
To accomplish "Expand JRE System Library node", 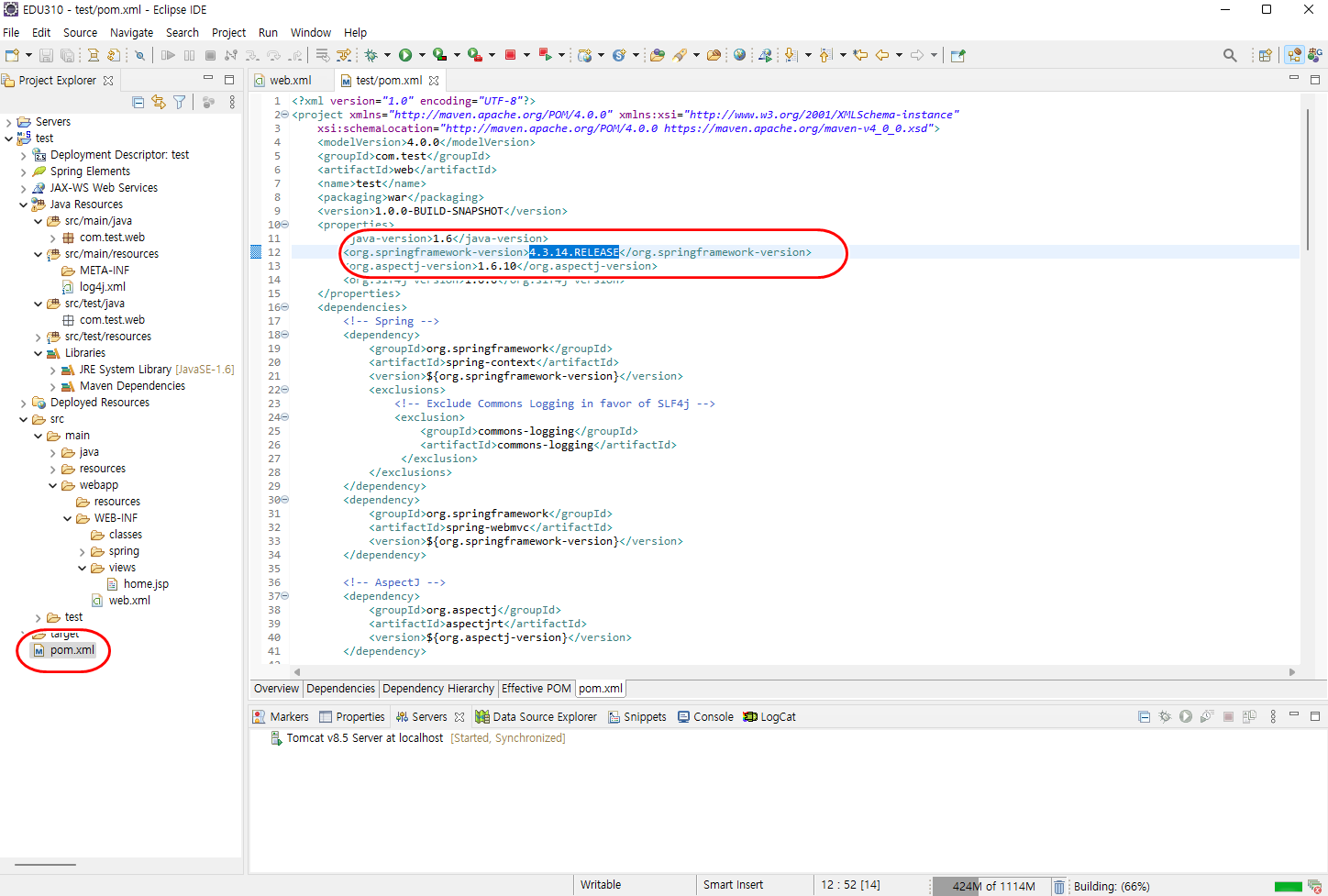I will click(53, 370).
